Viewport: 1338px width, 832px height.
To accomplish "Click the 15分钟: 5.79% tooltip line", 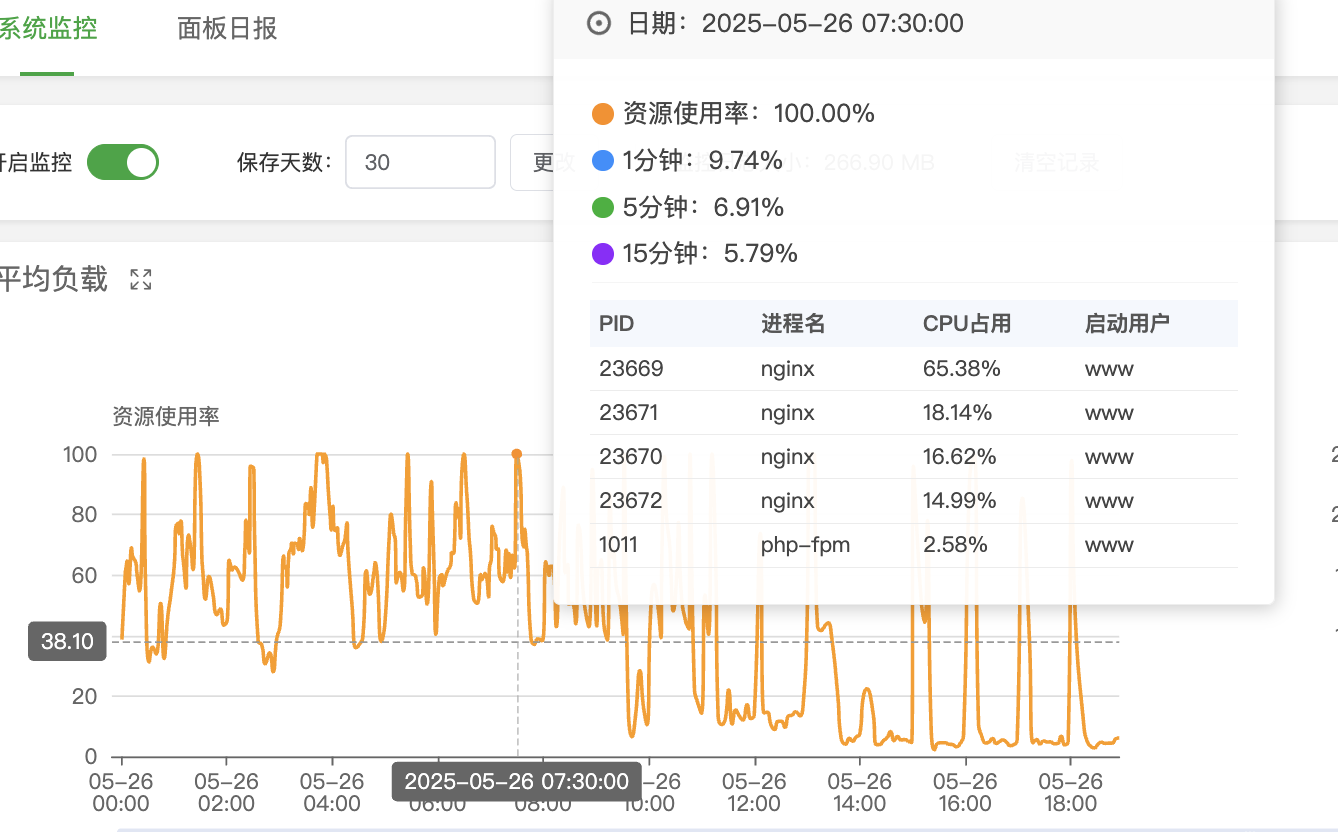I will 710,254.
